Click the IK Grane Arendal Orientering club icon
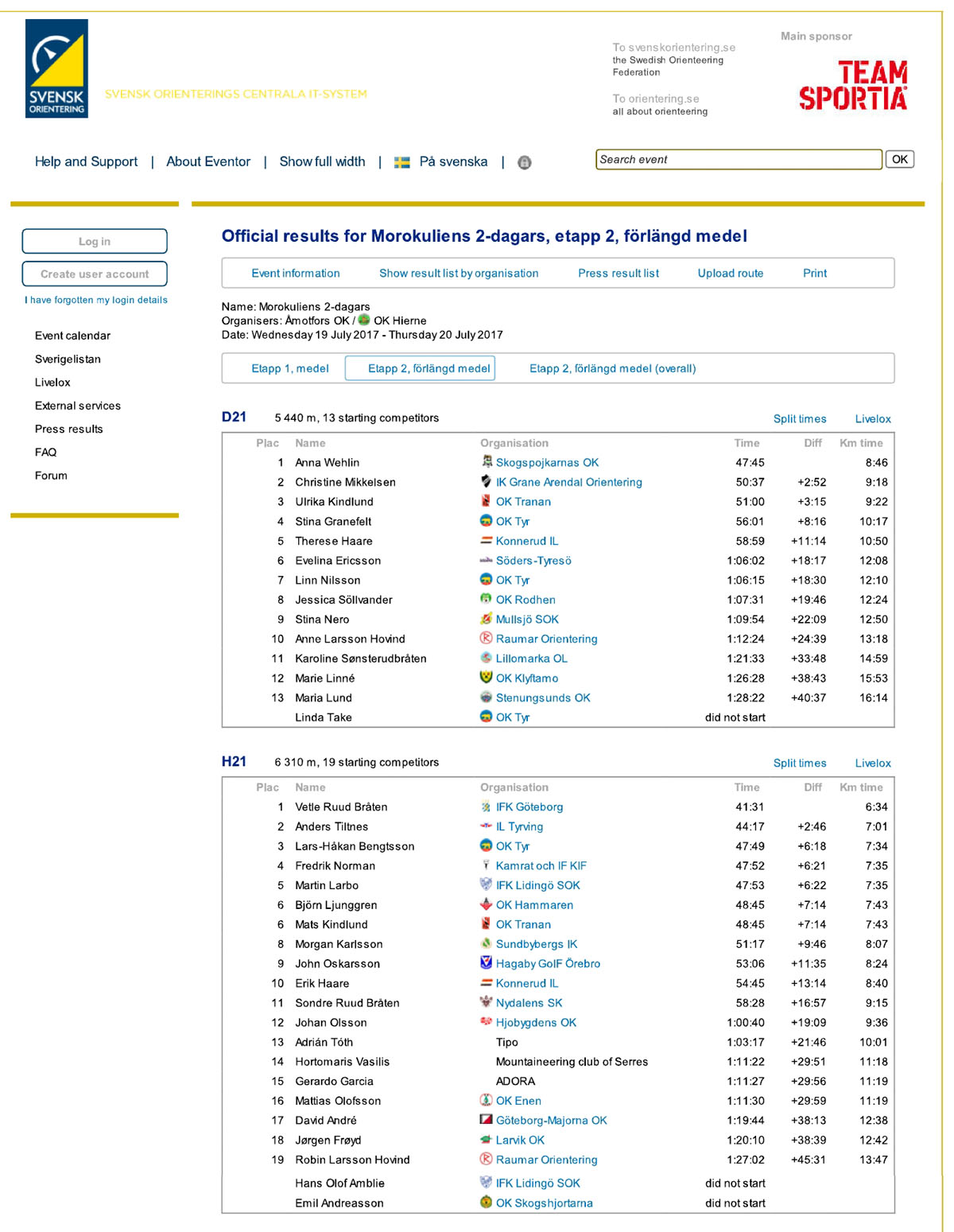Screen dimensions: 954x1232 (x=487, y=481)
